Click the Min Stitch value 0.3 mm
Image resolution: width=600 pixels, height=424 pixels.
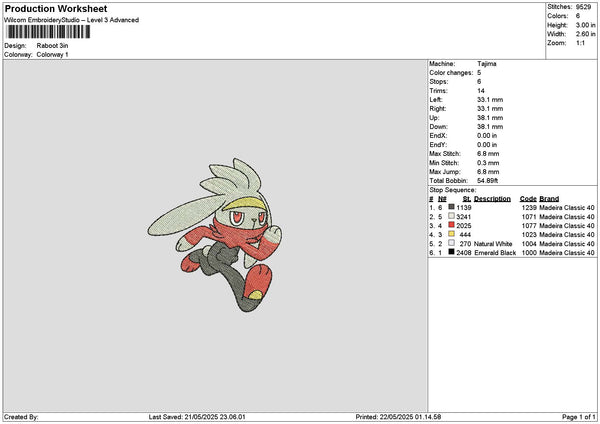488,163
